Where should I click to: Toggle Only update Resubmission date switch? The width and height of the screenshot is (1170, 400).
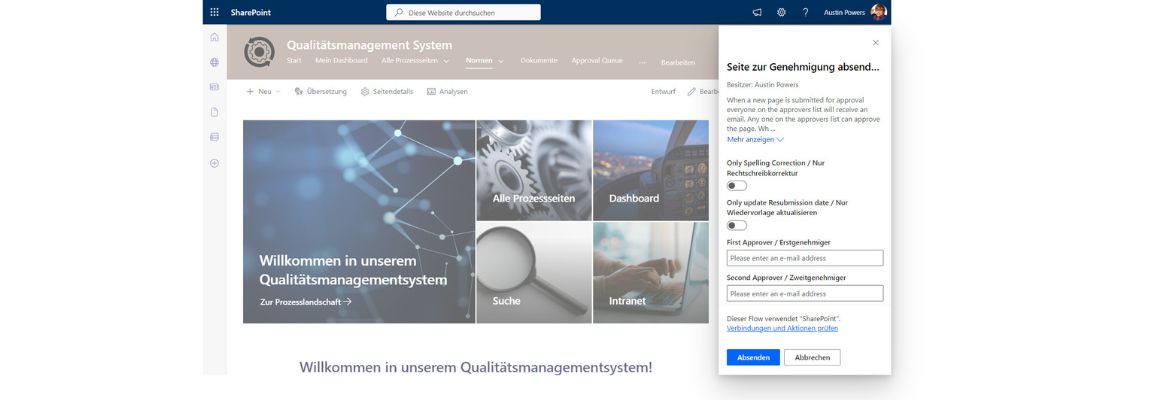(x=737, y=225)
